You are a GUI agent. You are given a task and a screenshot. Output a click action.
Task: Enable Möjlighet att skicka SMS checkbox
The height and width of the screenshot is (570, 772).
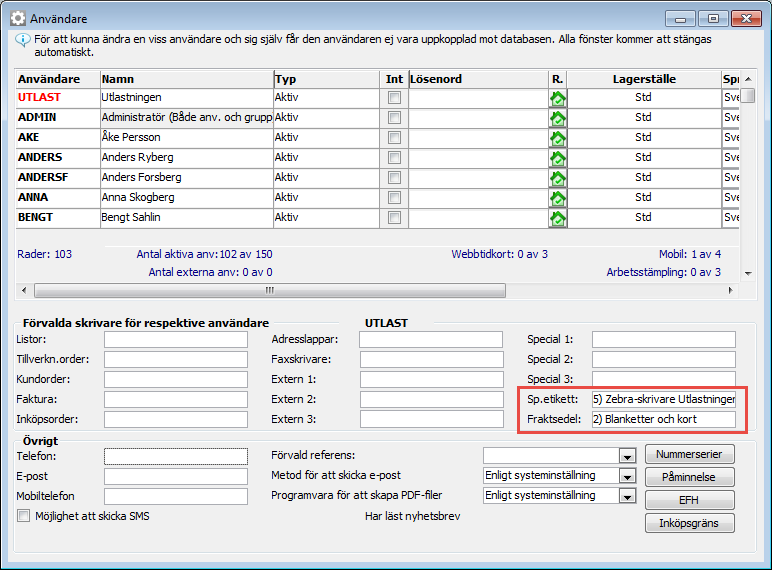(x=24, y=516)
